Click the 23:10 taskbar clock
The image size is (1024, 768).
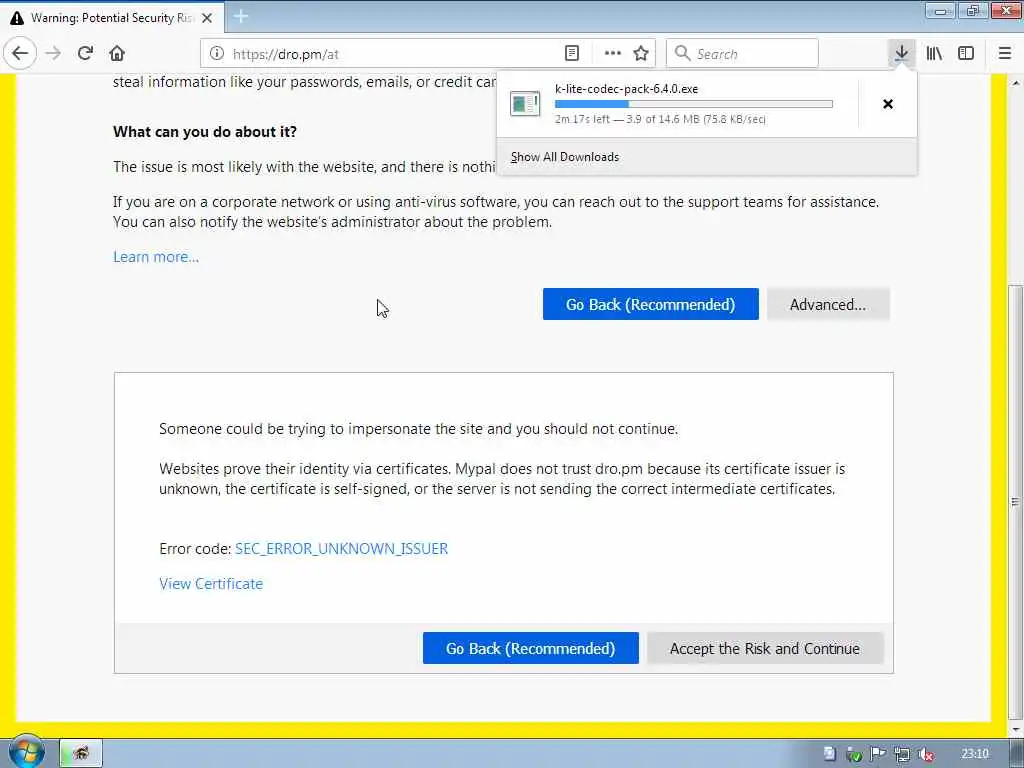click(975, 754)
